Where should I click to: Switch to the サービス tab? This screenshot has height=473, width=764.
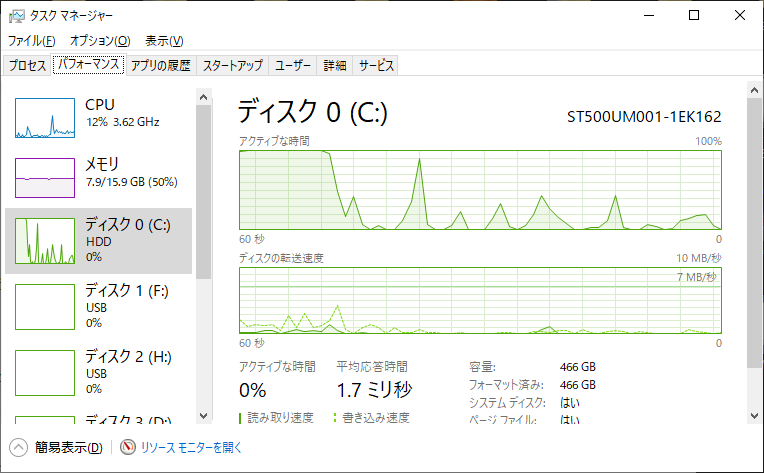point(376,66)
